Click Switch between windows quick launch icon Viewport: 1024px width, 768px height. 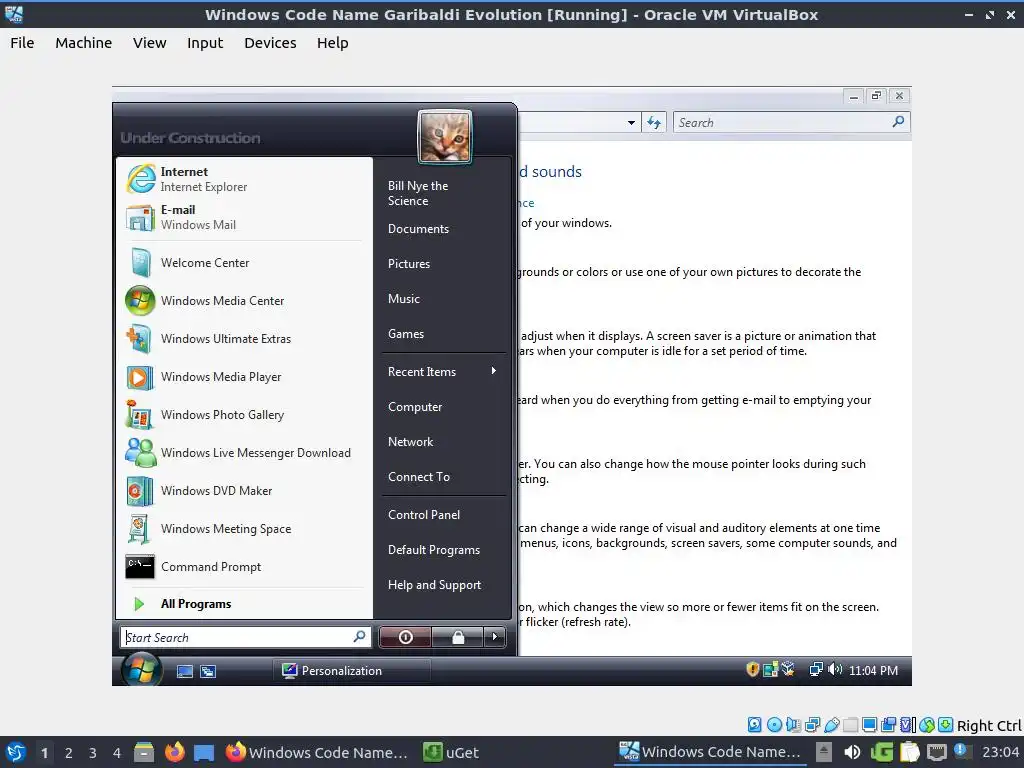coord(208,671)
